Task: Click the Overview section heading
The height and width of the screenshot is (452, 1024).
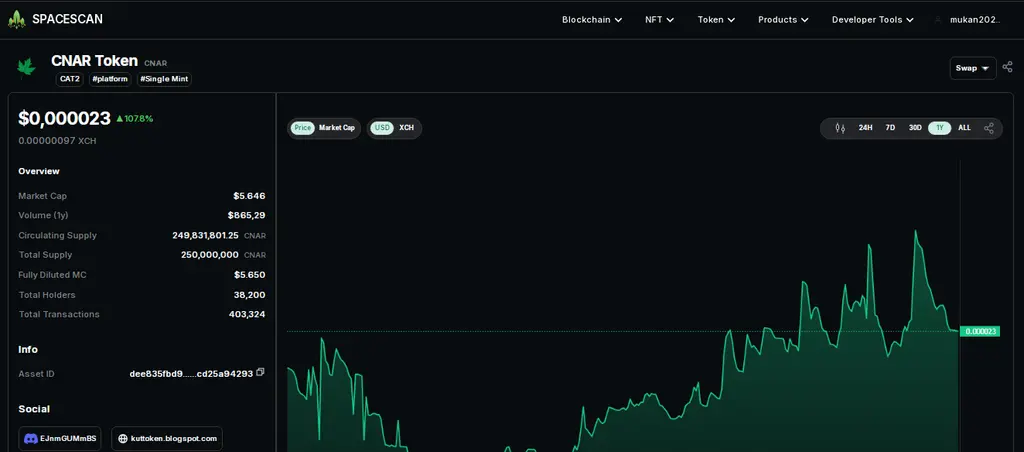Action: pos(39,171)
